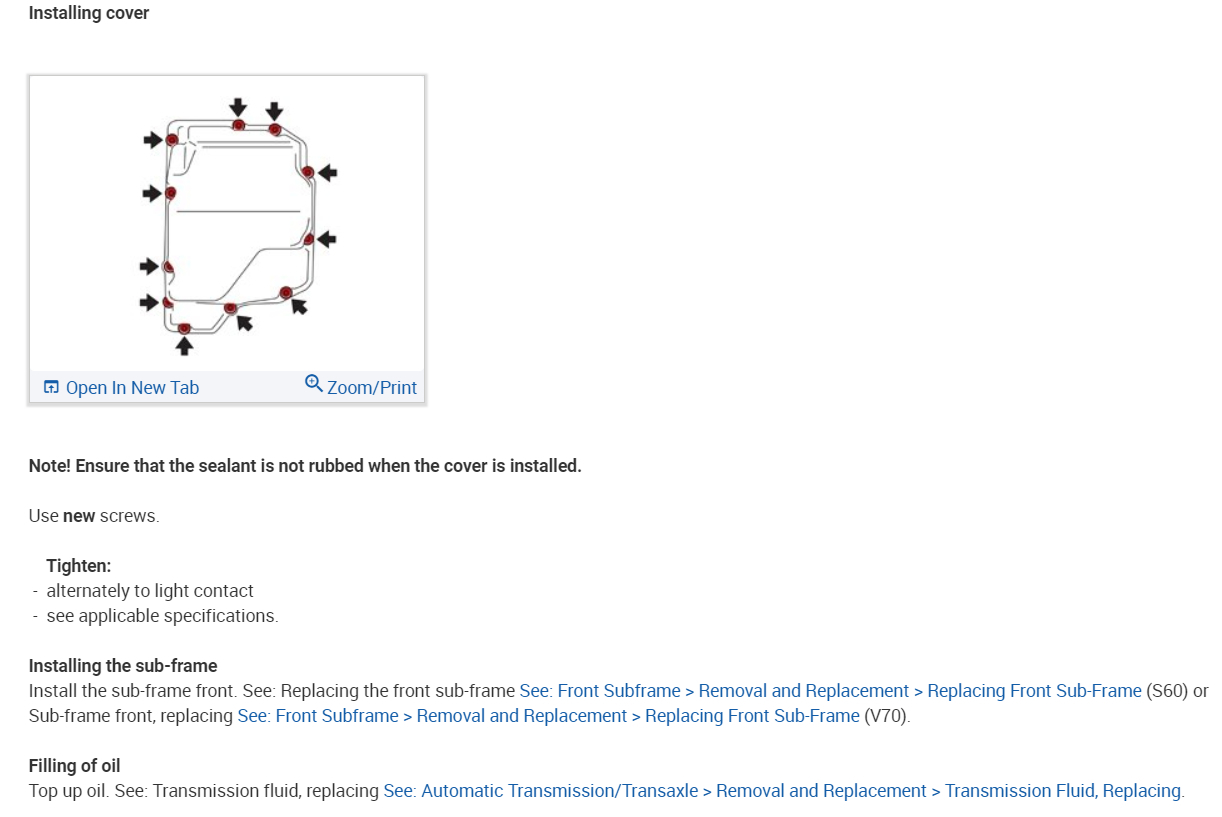
Task: Open the S60 Replacing Front Sub-Frame link
Action: 1034,691
